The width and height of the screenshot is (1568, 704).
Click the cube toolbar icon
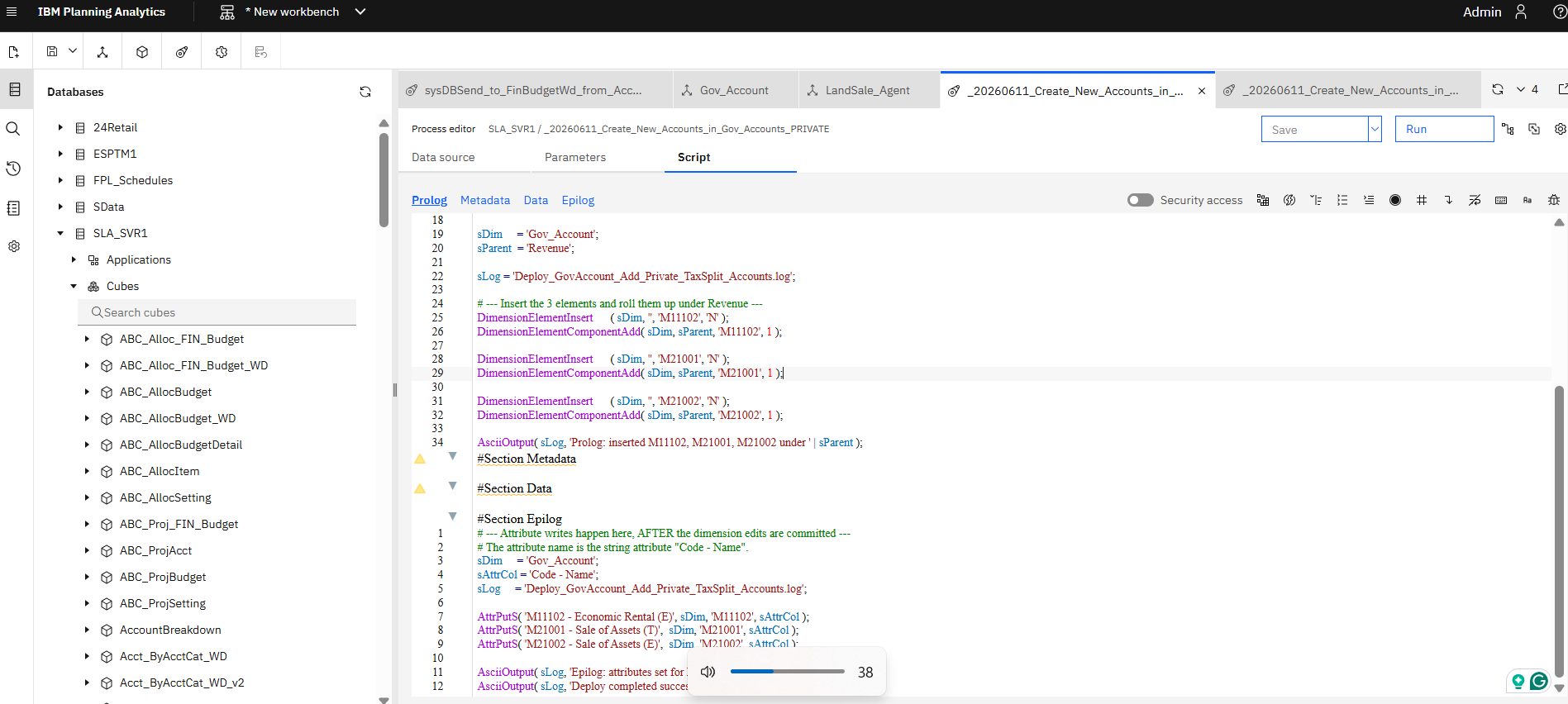click(x=142, y=52)
